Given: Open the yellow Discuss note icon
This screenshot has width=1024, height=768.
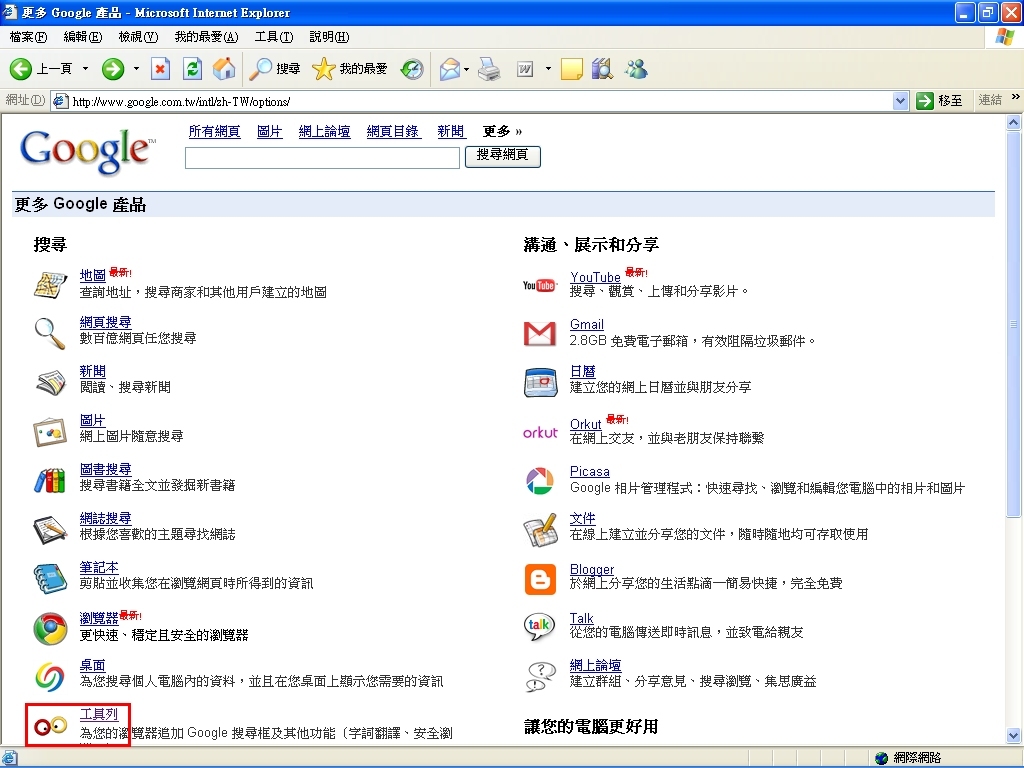Looking at the screenshot, I should 571,69.
